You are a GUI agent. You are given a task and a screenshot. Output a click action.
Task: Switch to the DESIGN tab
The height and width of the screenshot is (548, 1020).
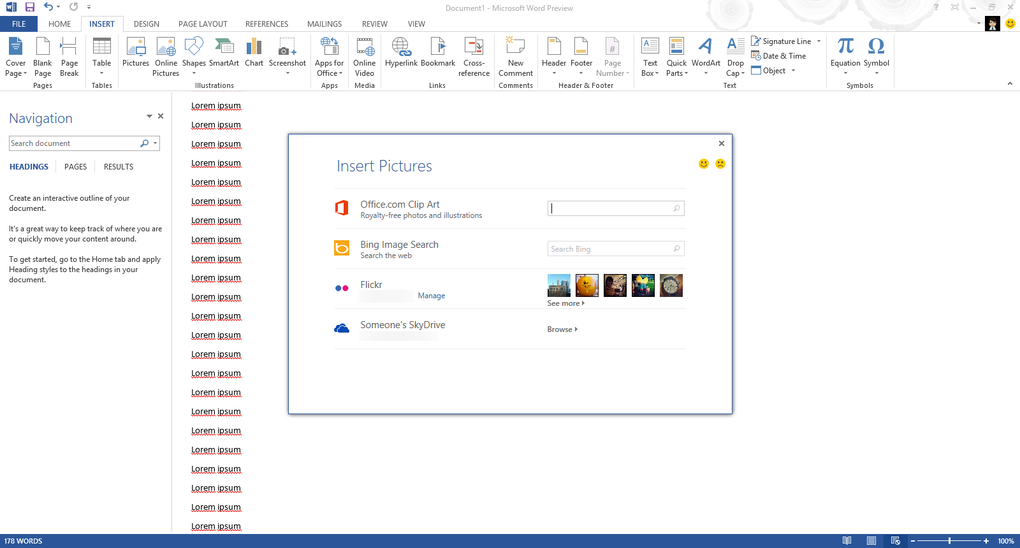point(146,24)
